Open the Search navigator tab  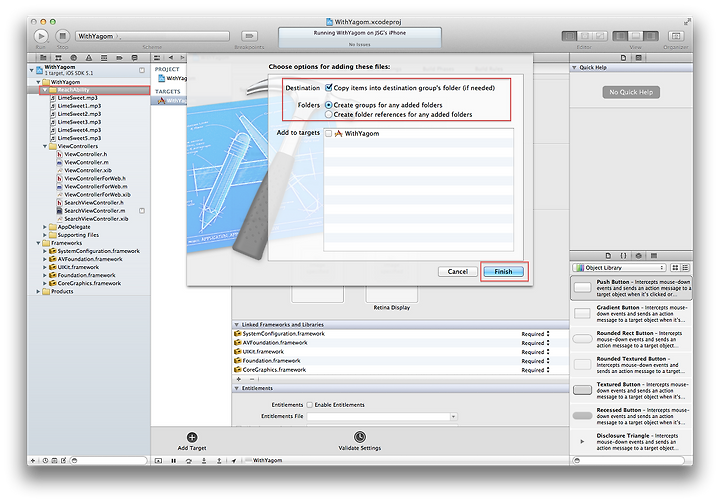coord(73,58)
